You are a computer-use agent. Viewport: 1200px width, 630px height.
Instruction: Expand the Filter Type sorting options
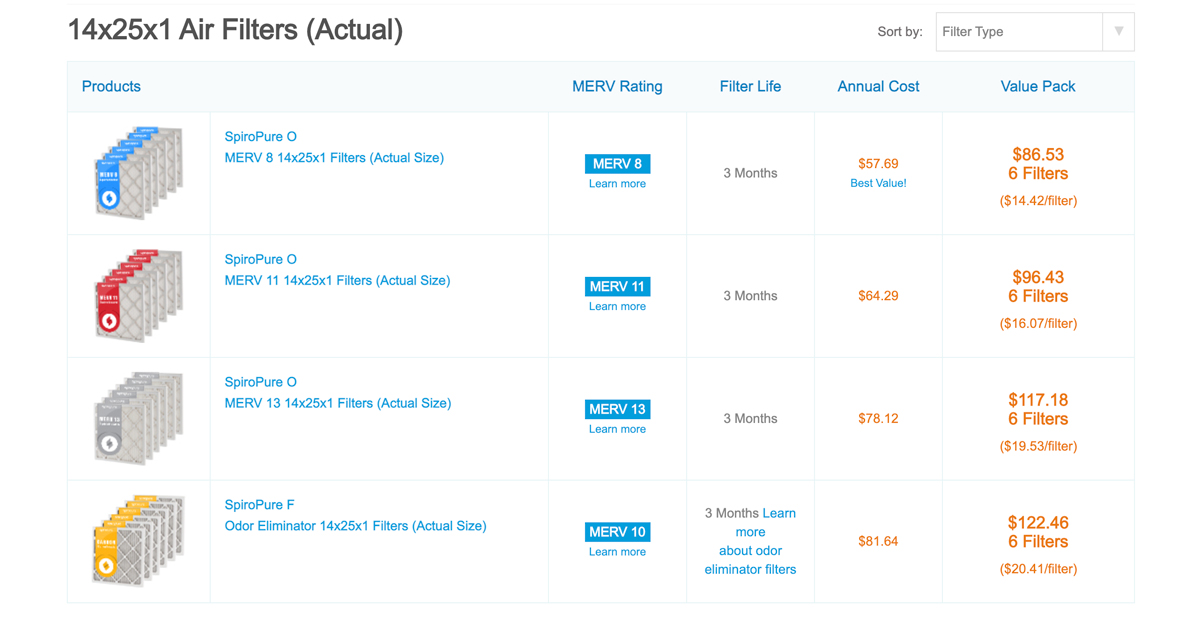pos(1018,31)
